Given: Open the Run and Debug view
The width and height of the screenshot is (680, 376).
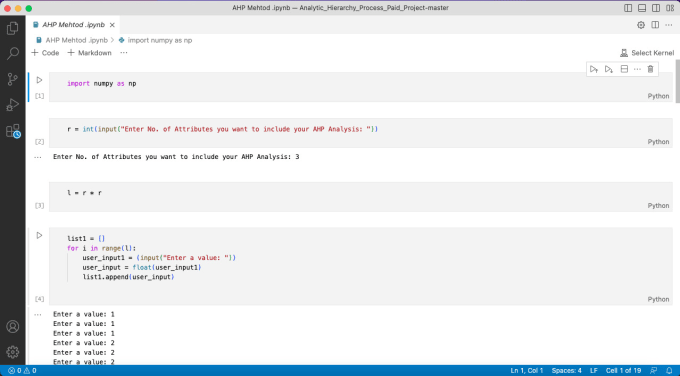Looking at the screenshot, I should [x=13, y=105].
